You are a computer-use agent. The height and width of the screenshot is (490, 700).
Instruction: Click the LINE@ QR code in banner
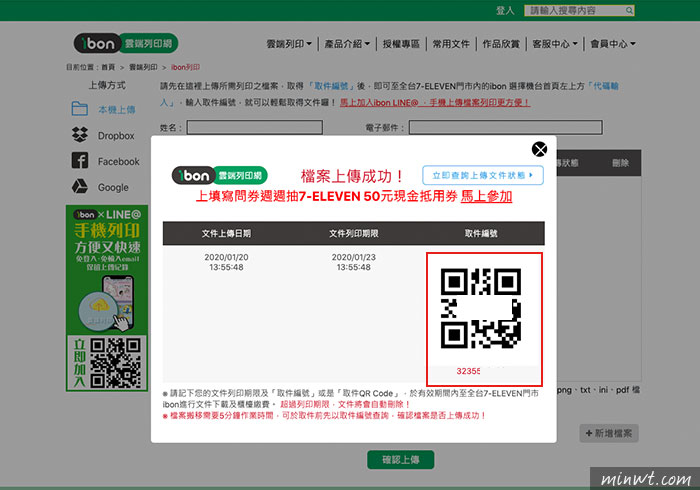(116, 362)
